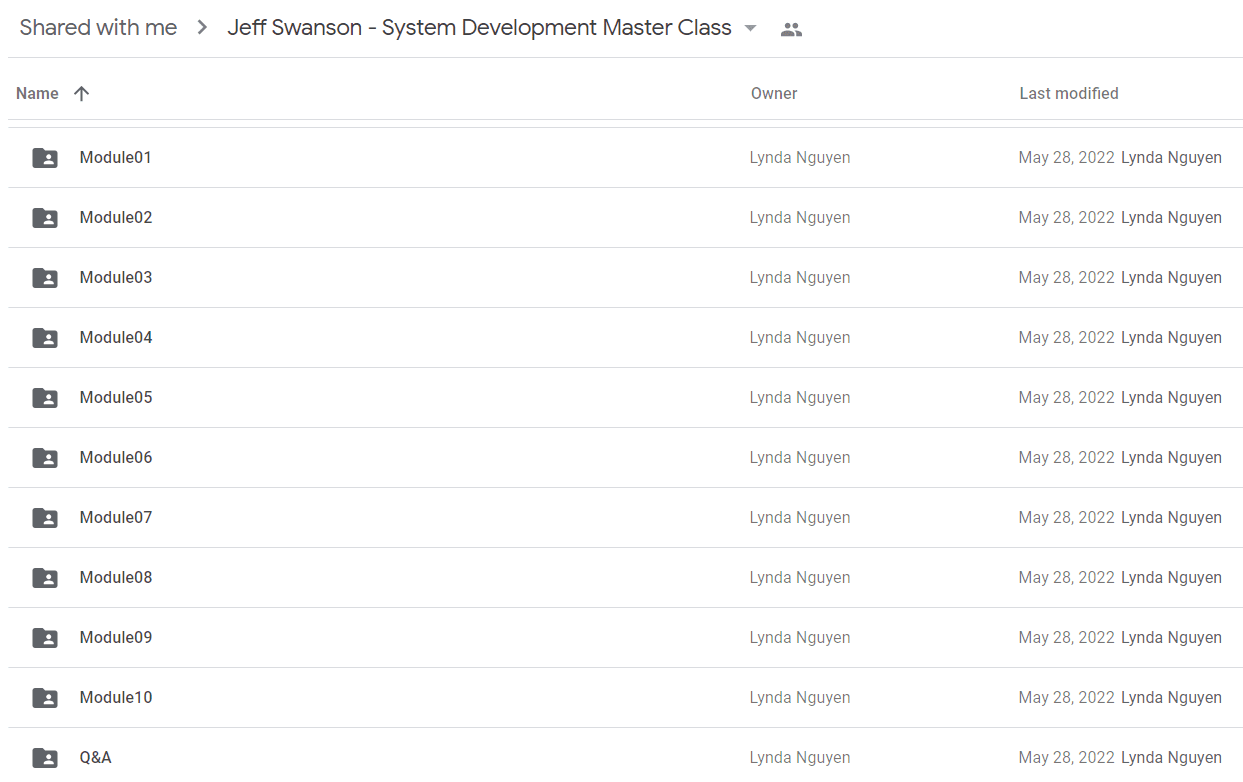Viewport: 1243px width, 782px height.
Task: Click owner Lynda Nguyen in Module05 row
Action: (800, 398)
